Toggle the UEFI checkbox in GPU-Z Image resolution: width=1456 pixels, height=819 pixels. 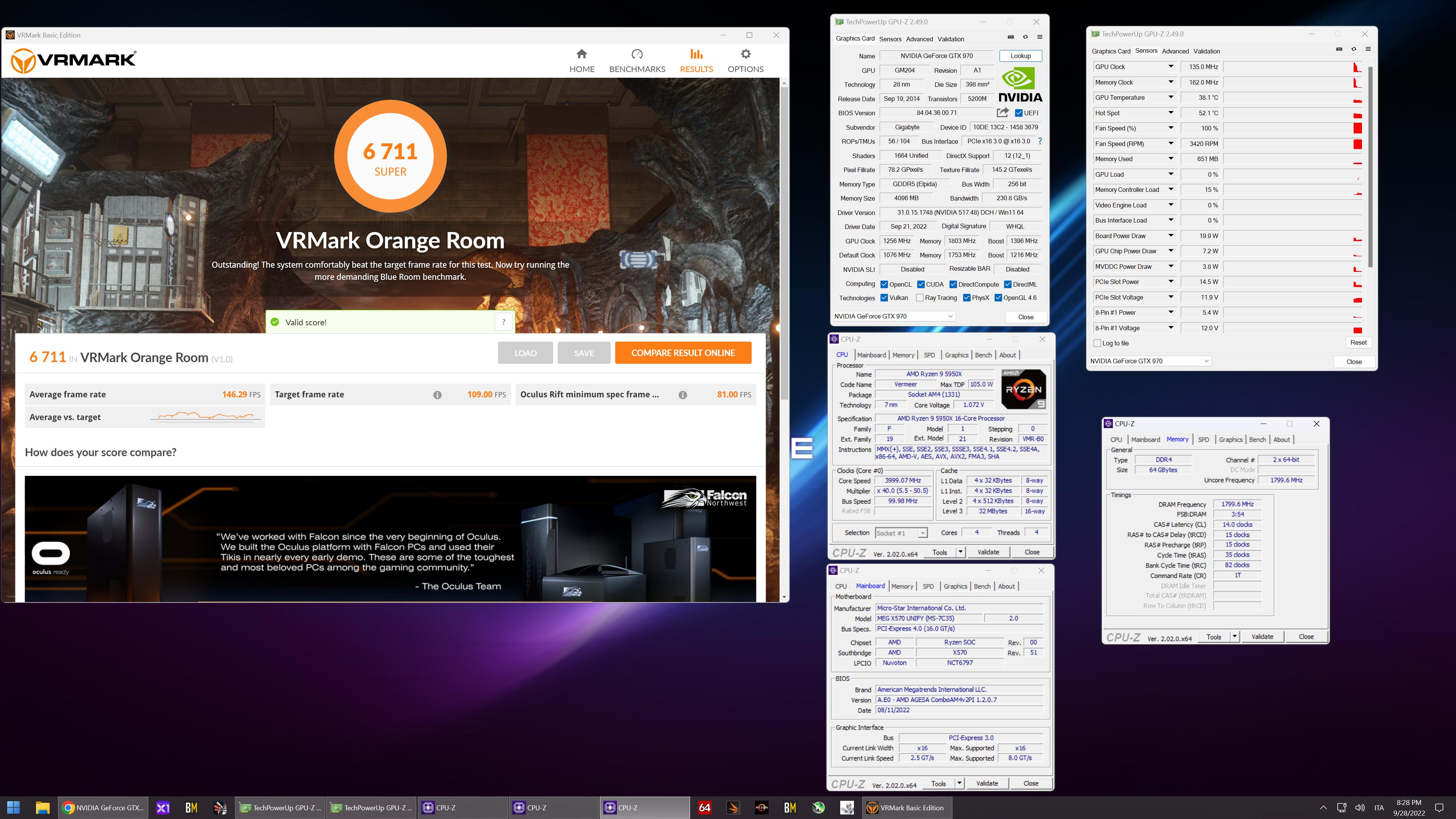[1018, 113]
